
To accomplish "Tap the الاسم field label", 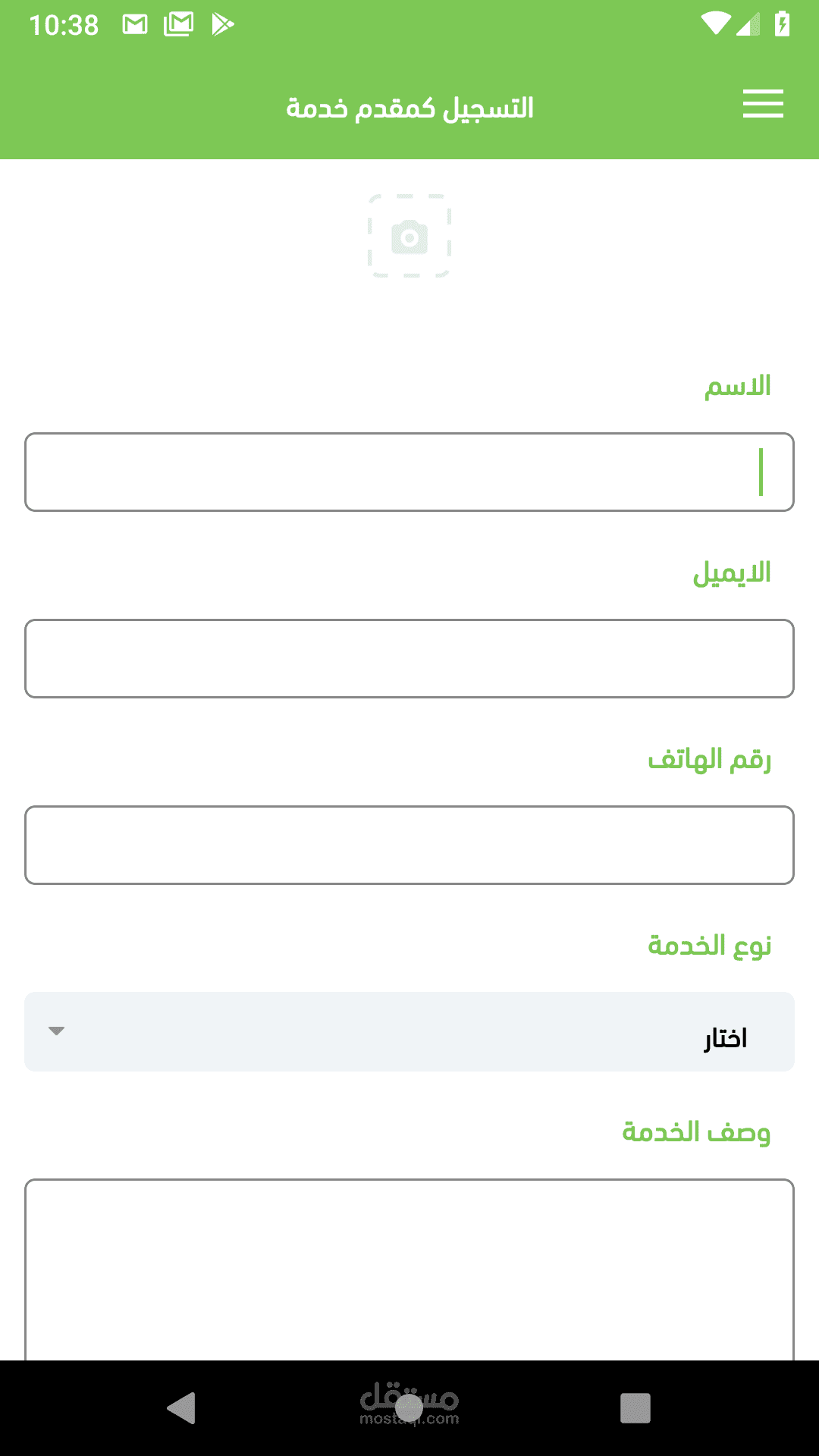I will [x=737, y=387].
